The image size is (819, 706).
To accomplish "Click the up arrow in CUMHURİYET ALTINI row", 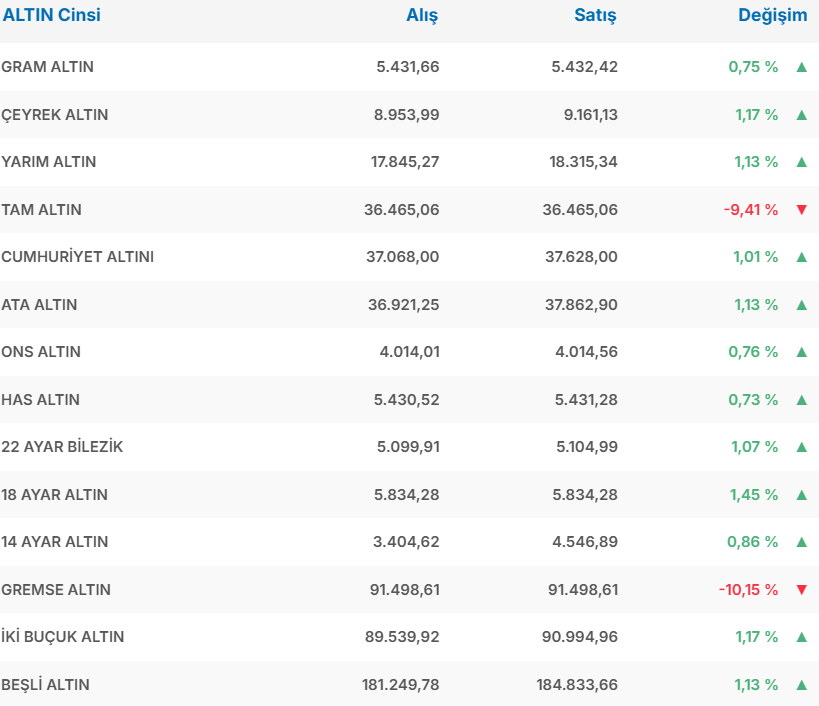I will click(801, 257).
